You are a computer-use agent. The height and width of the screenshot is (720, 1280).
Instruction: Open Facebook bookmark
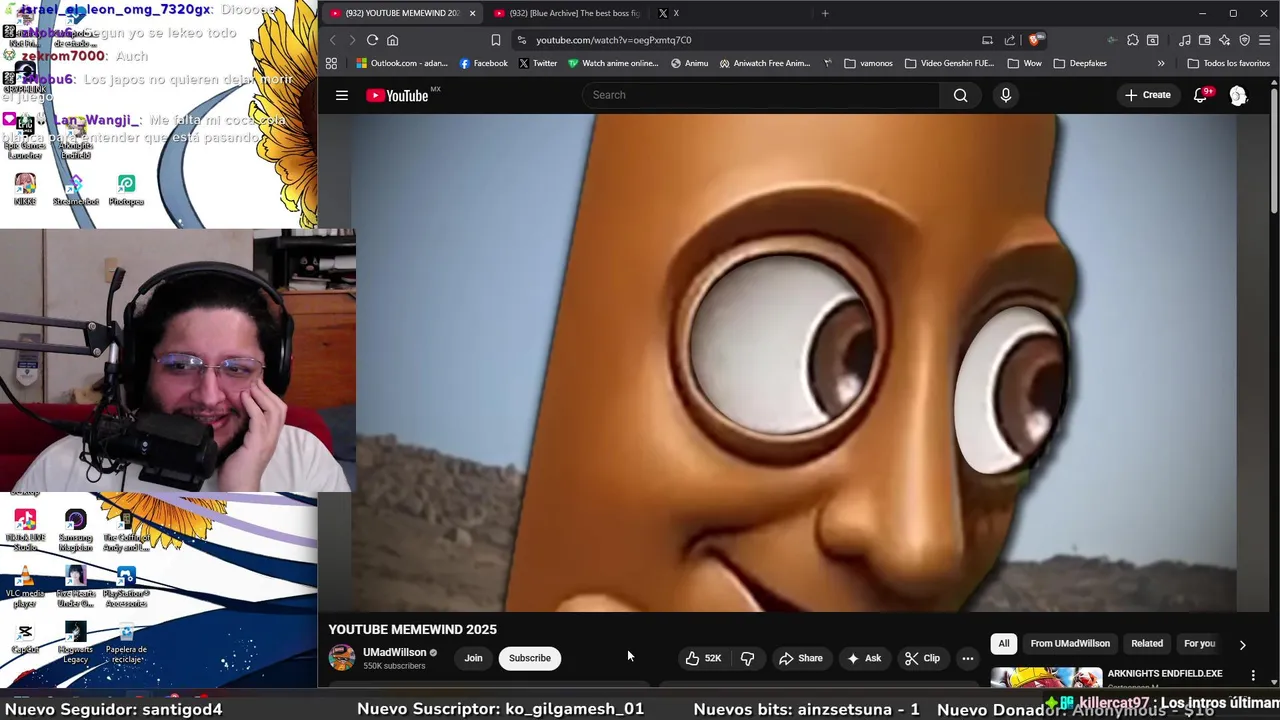[x=484, y=63]
